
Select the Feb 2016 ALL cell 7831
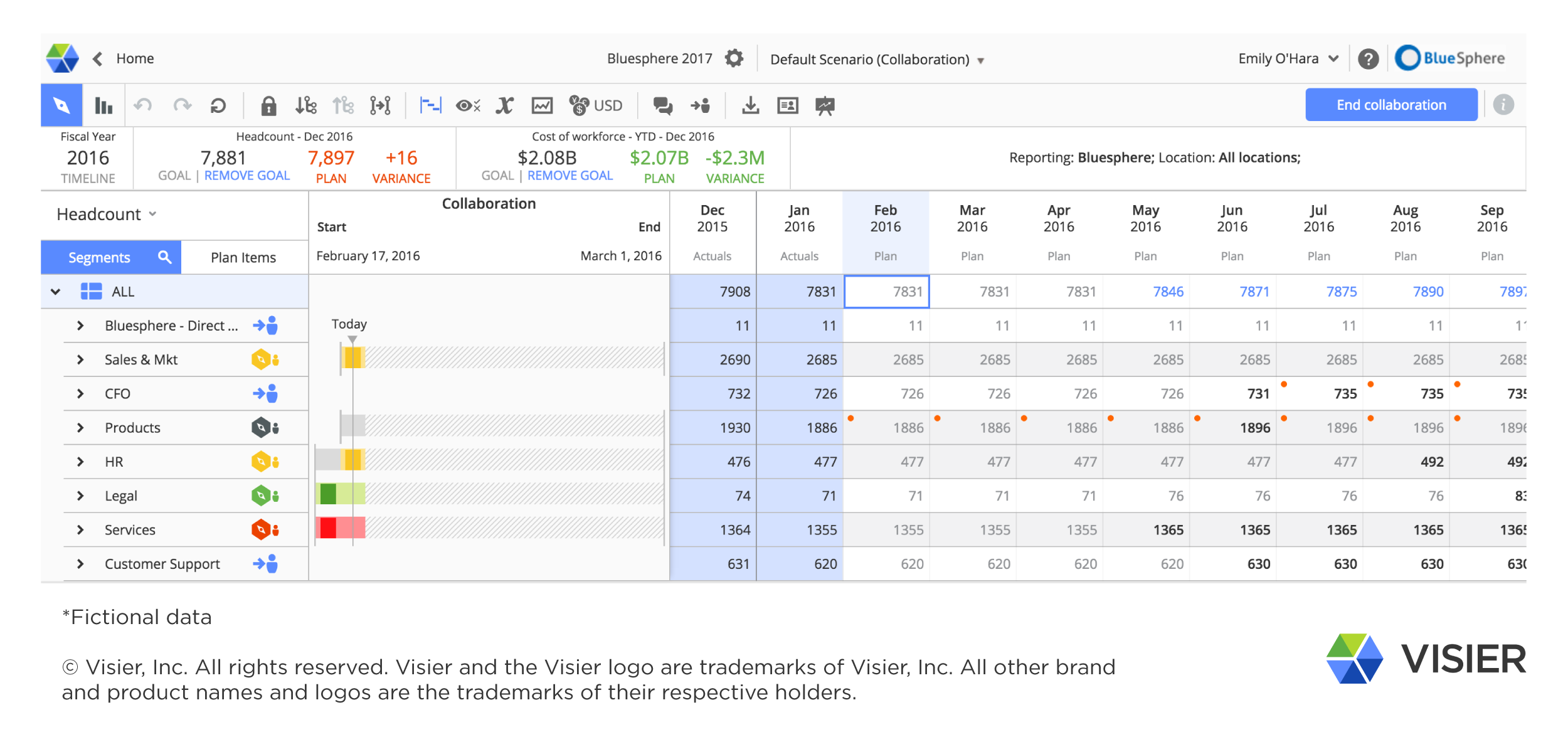coord(886,292)
